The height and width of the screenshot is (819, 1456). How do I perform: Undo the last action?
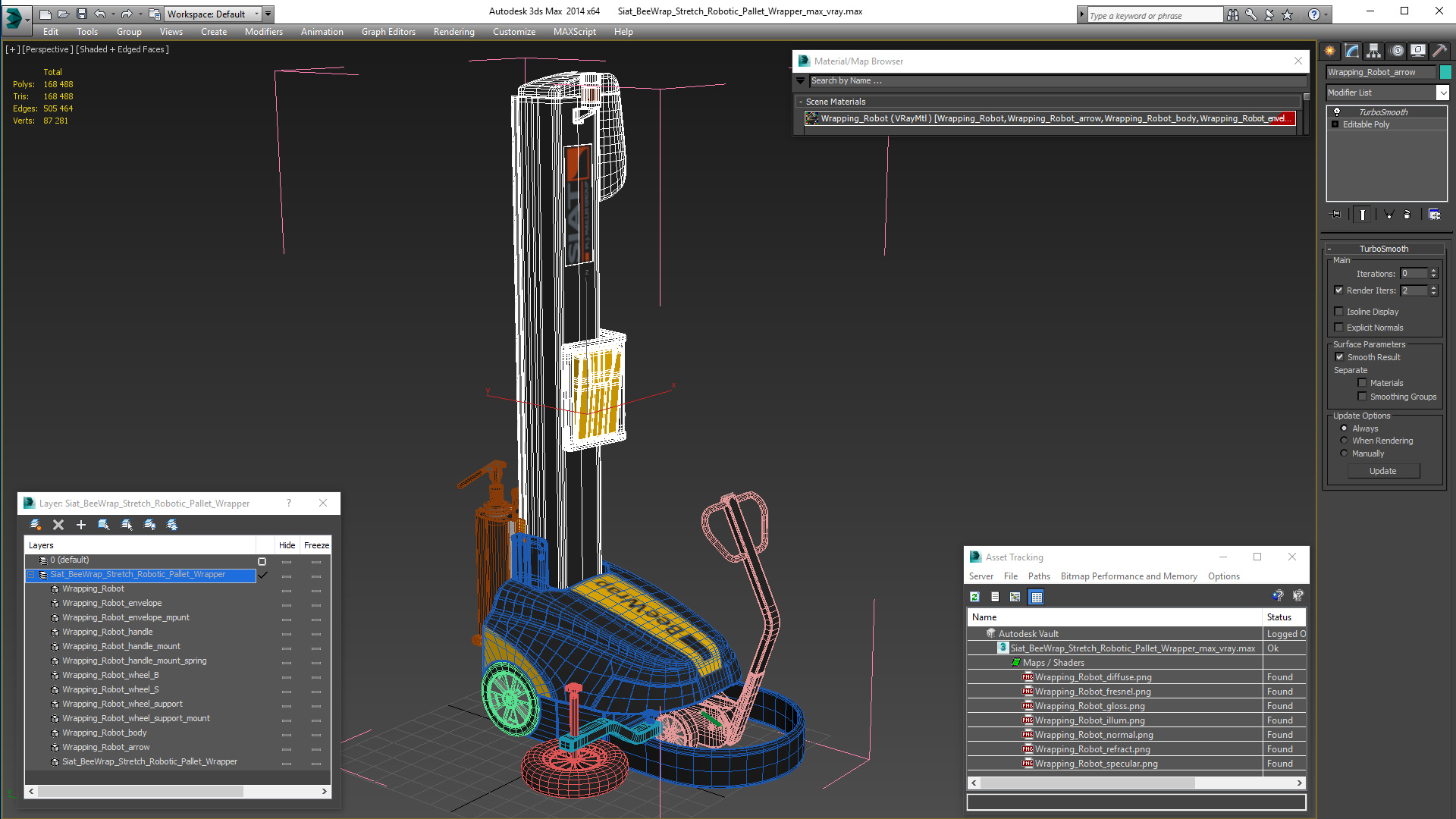[x=99, y=14]
